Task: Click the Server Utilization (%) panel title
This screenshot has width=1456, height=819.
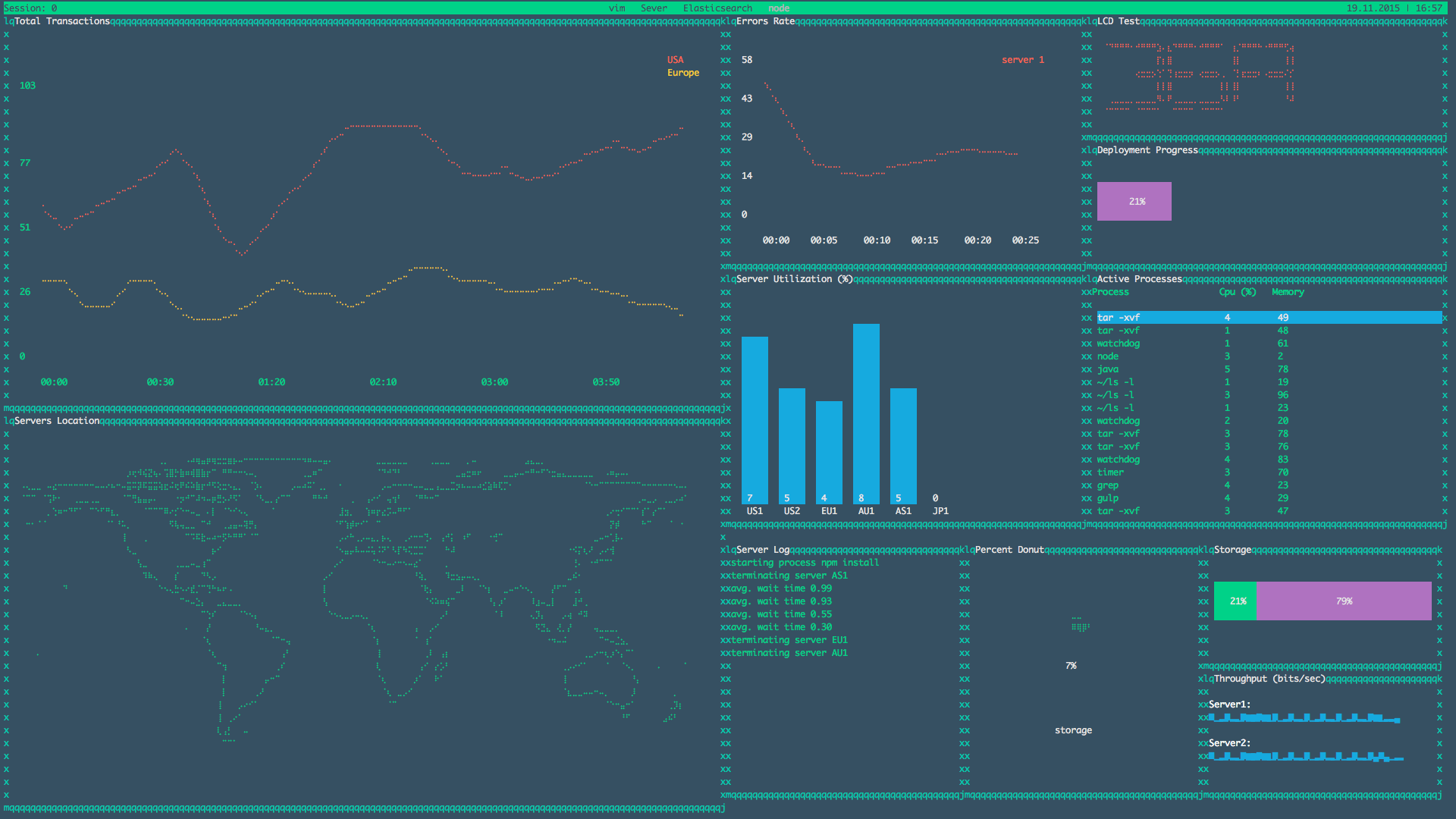Action: 794,279
